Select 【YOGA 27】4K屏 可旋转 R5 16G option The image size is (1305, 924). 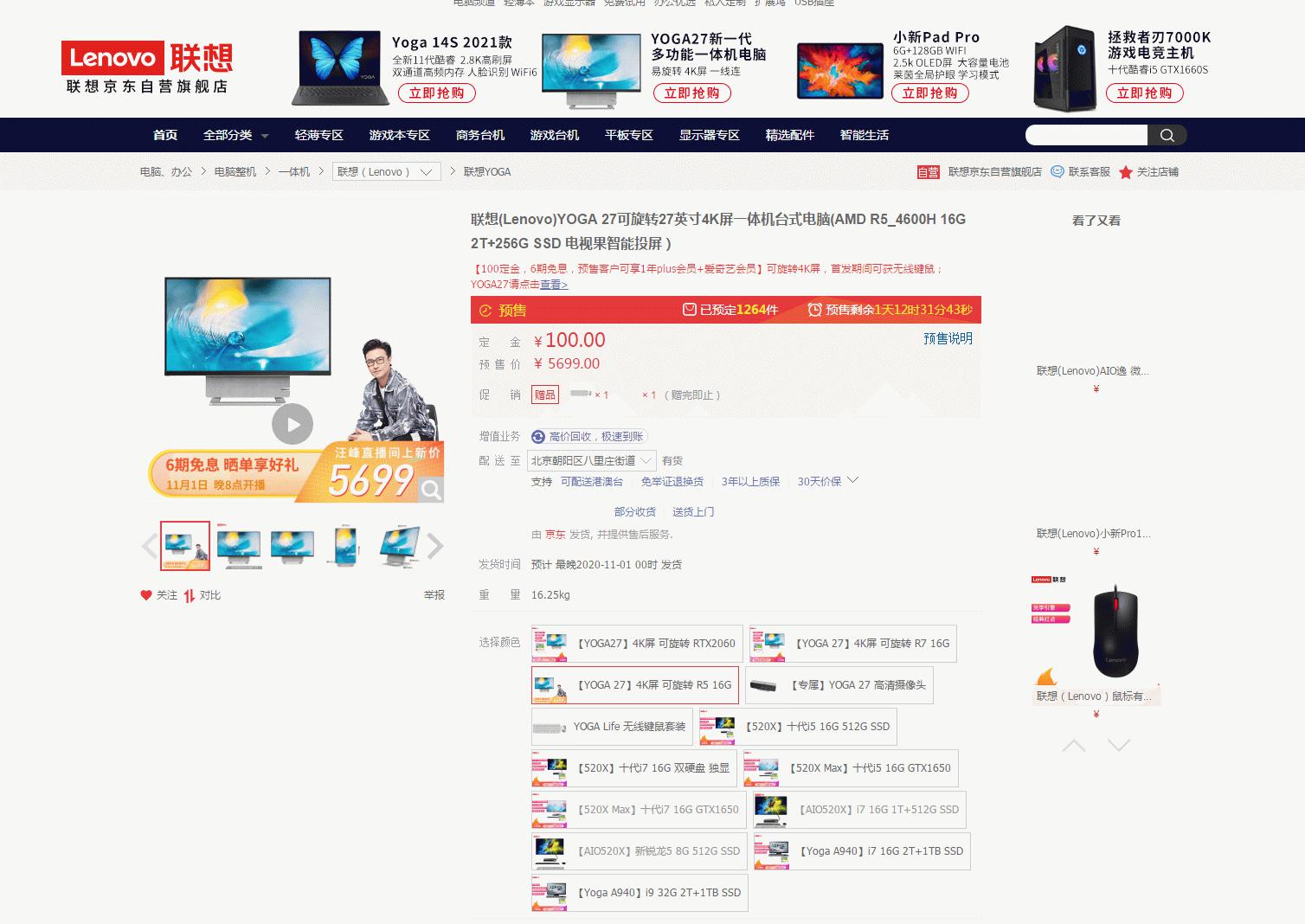[635, 685]
